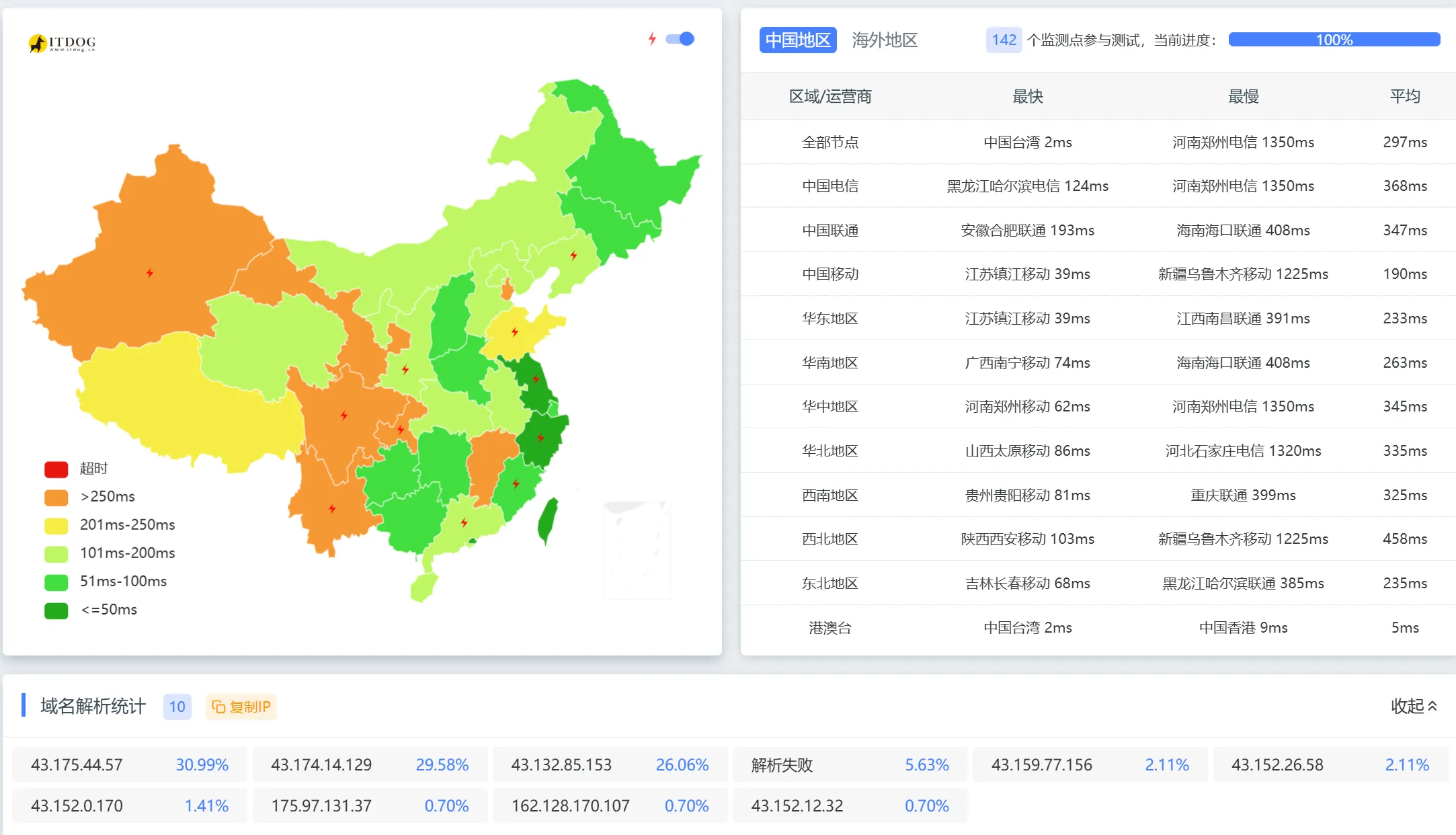Click the 平均 column header
Screen dimensions: 1456x835
point(1405,97)
